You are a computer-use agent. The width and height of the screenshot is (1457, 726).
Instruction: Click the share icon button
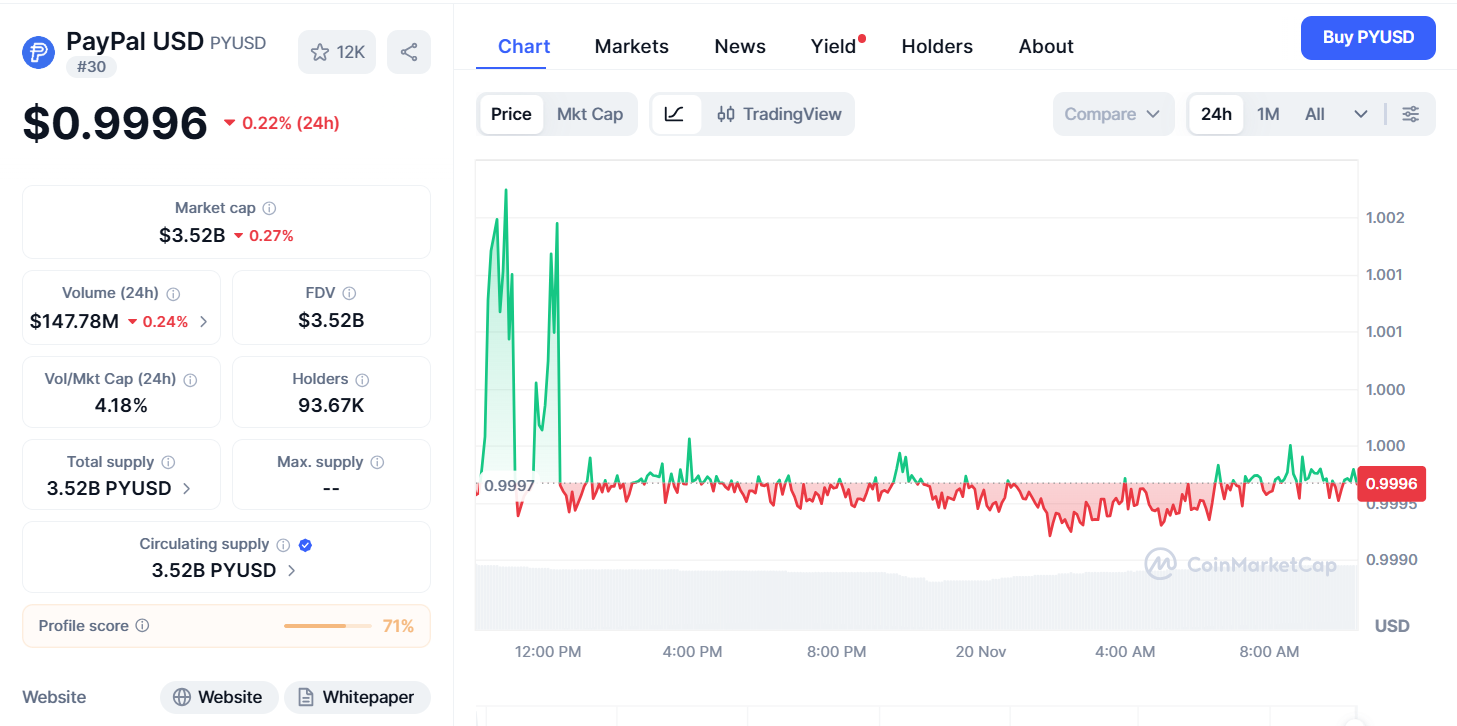click(409, 52)
